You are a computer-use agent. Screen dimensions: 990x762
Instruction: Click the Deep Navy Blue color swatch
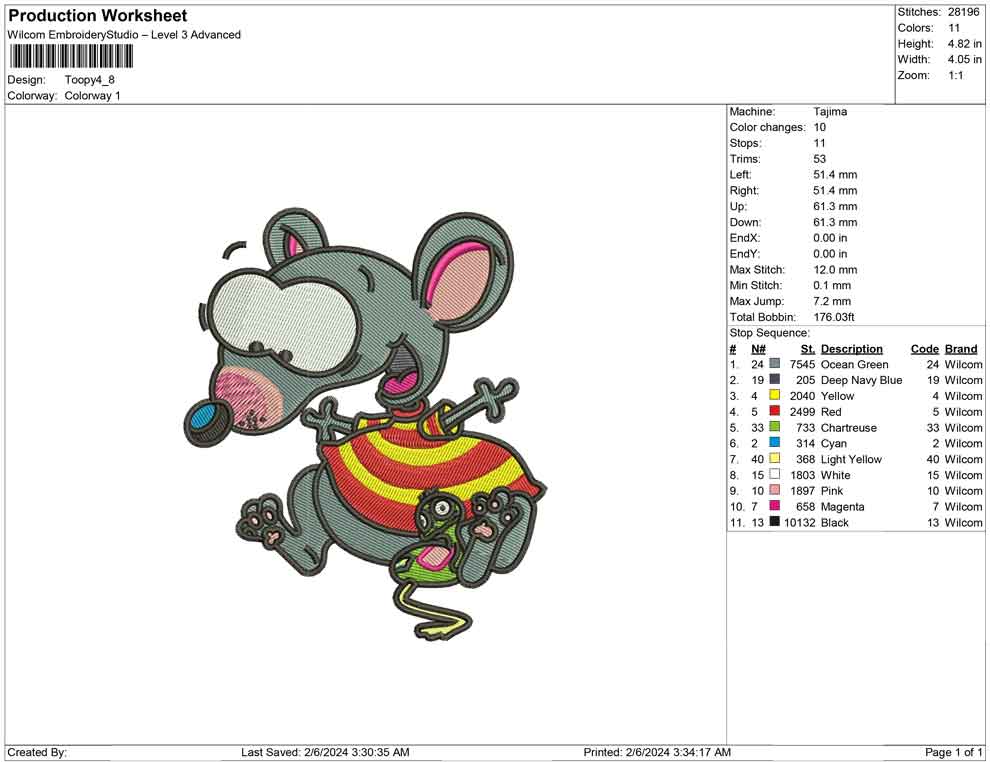tap(775, 379)
